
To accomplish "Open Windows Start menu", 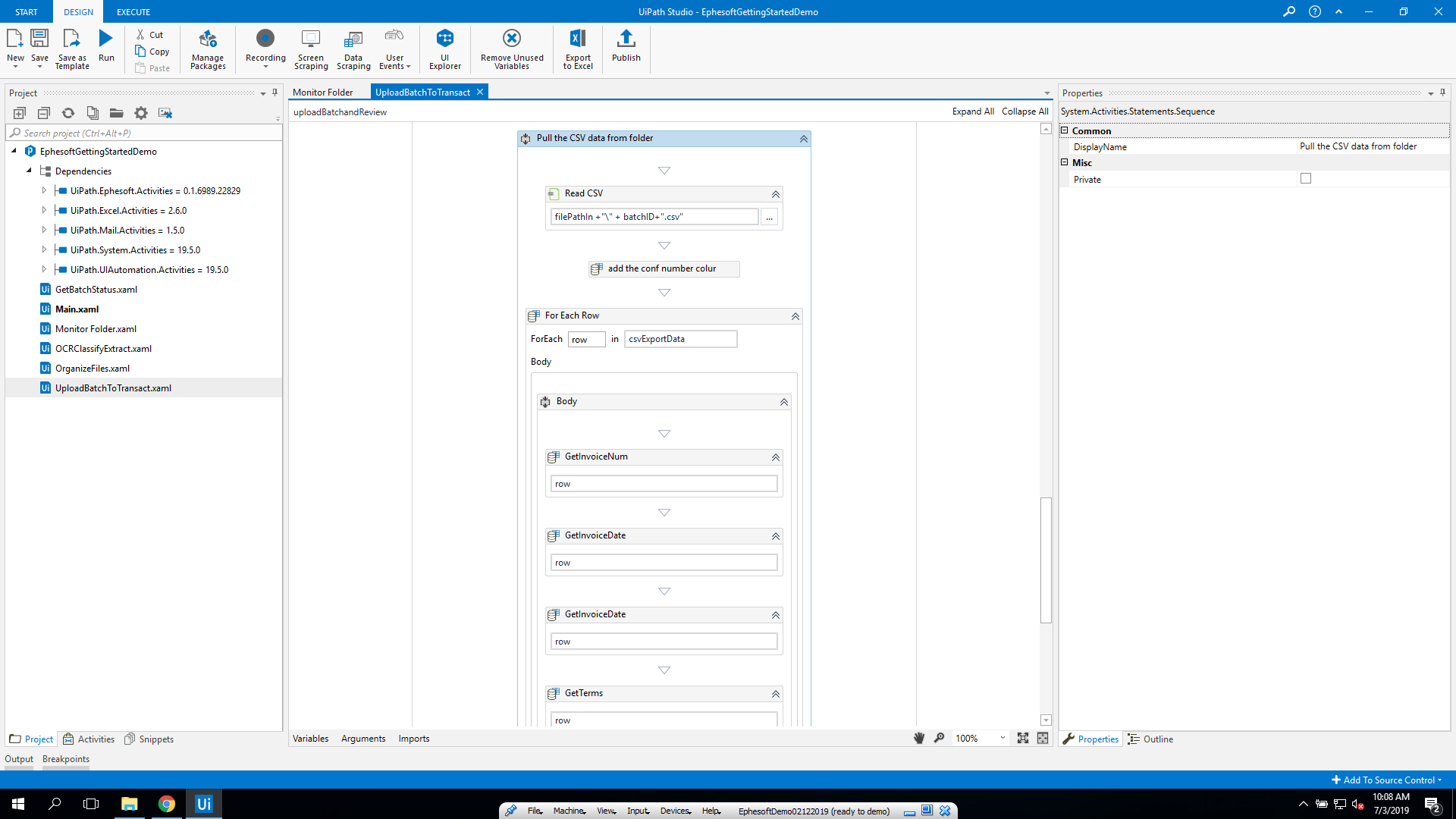I will point(18,804).
